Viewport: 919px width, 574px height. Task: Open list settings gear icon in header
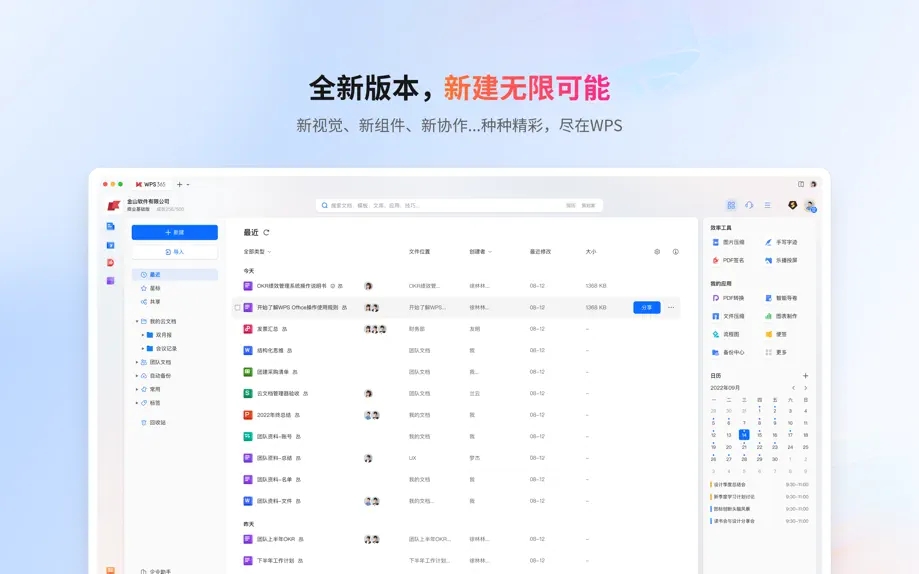pos(657,252)
